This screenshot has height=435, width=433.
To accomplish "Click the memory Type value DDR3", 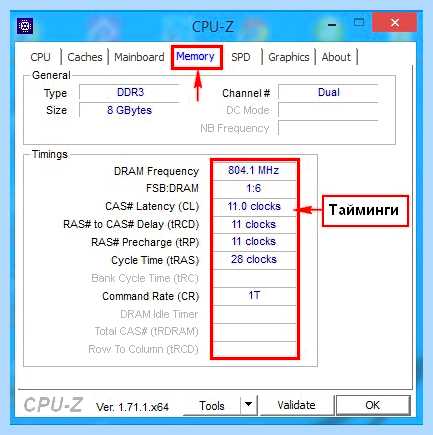I will [x=130, y=92].
